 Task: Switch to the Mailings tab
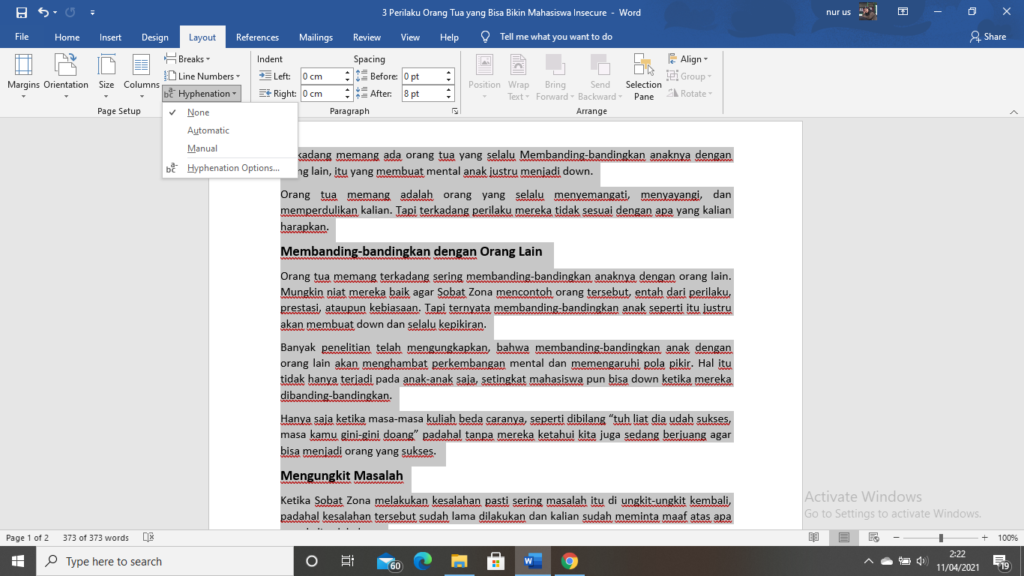tap(315, 37)
